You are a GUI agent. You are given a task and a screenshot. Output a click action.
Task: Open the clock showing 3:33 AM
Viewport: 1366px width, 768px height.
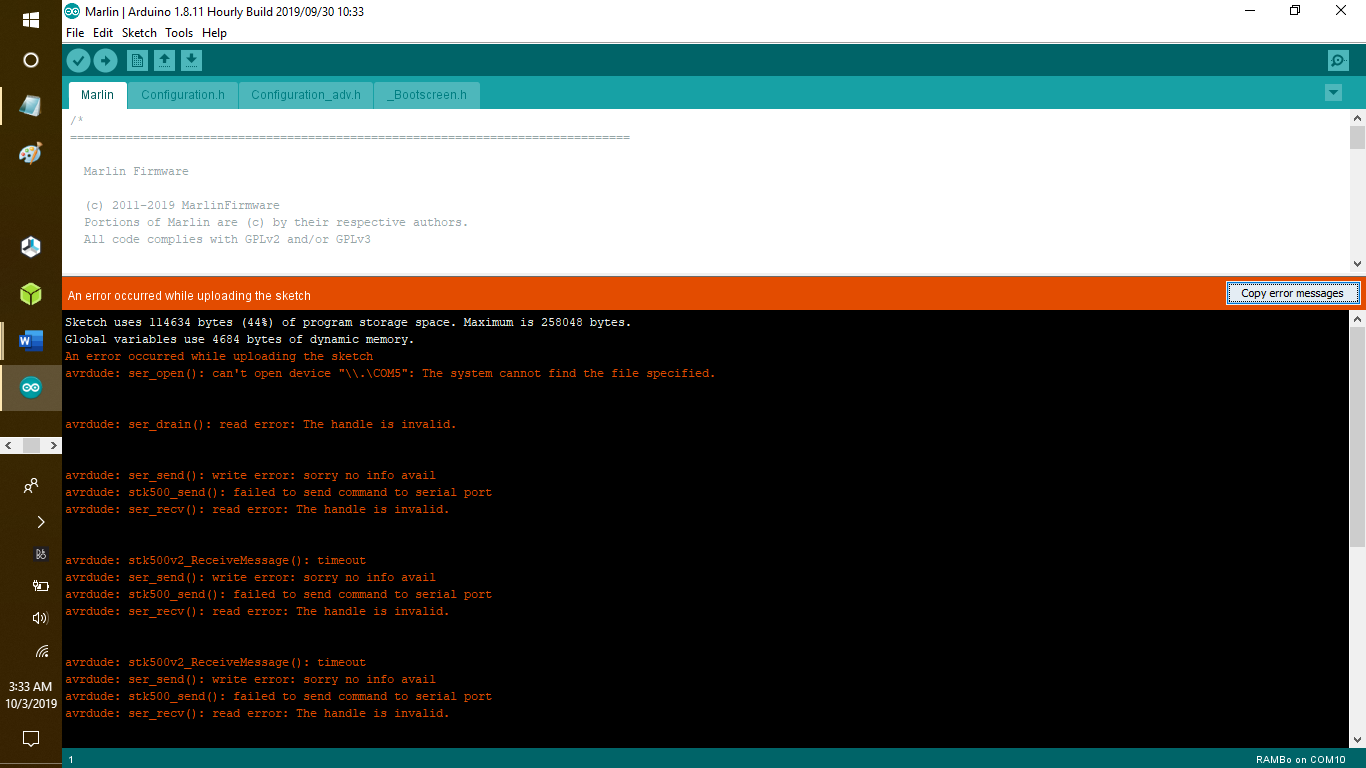point(31,695)
